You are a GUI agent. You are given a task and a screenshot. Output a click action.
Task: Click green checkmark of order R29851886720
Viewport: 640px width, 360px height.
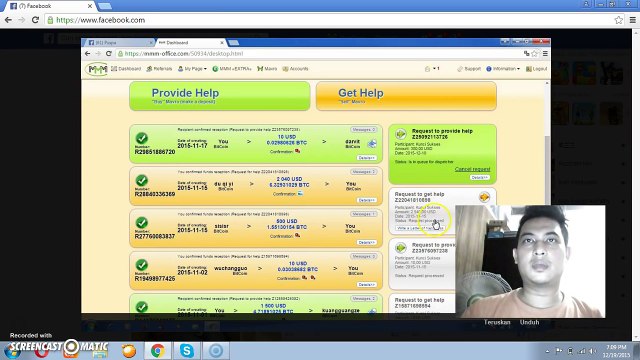click(142, 138)
